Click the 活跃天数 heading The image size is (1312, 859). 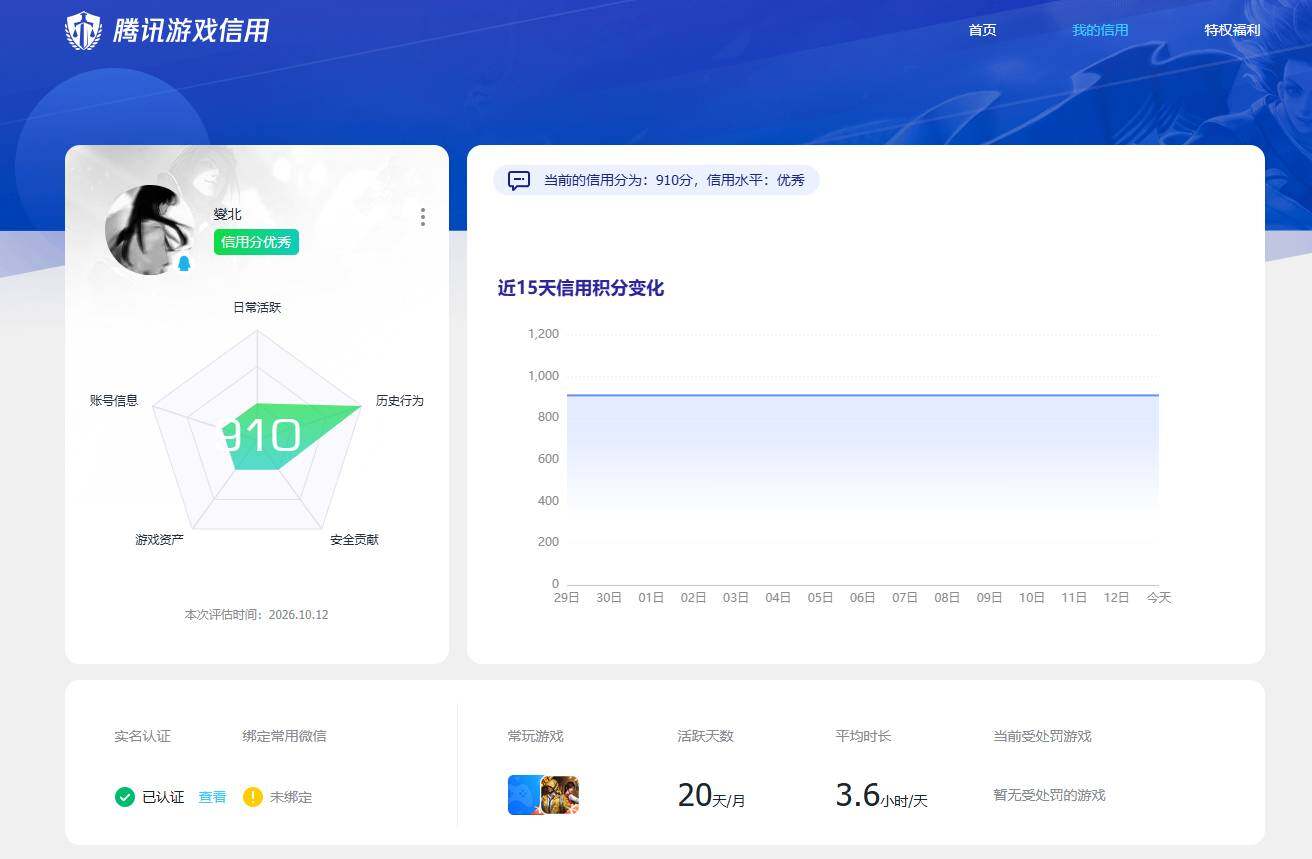click(705, 736)
